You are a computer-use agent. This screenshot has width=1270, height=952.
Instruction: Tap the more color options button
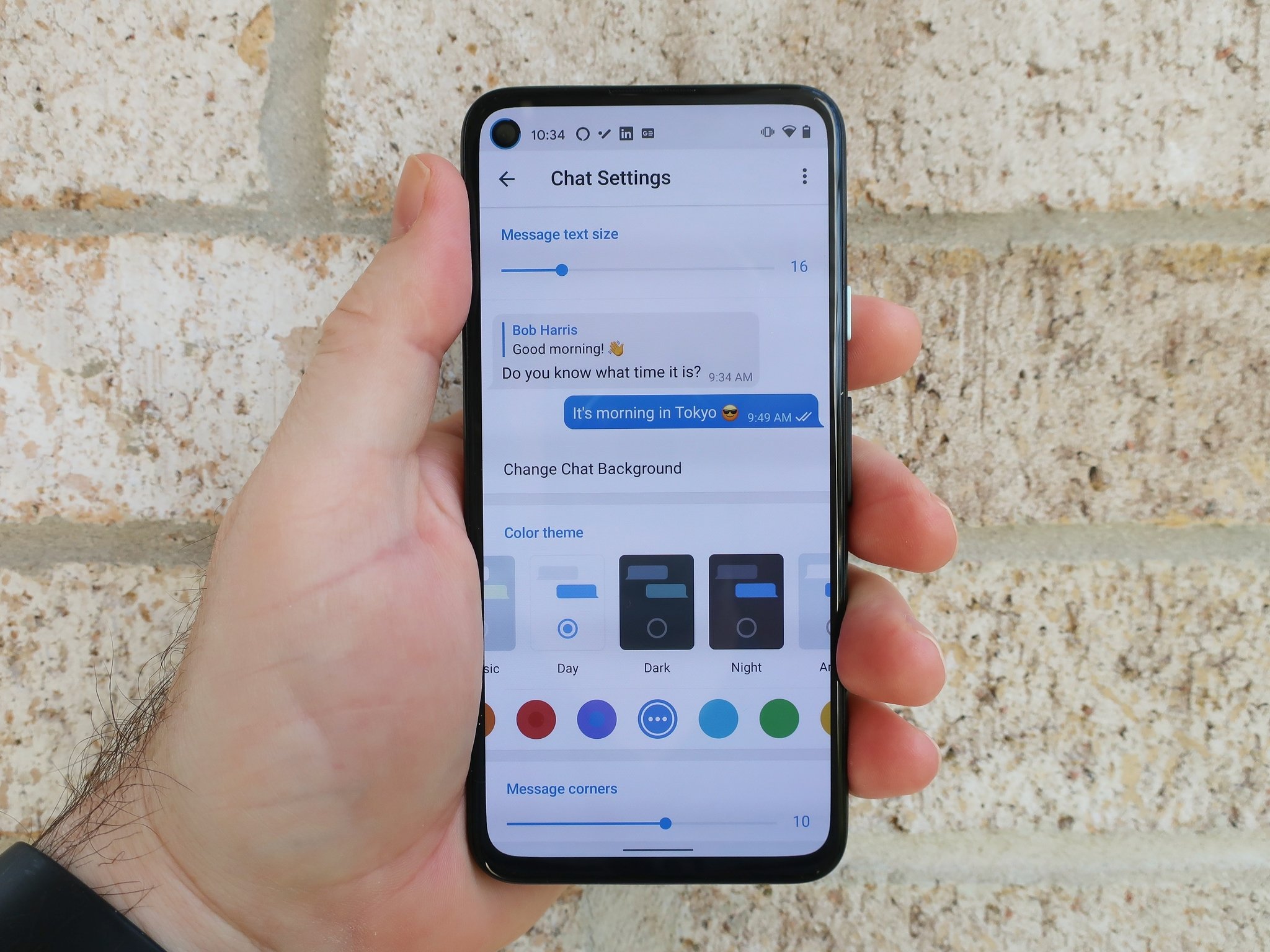(x=658, y=718)
